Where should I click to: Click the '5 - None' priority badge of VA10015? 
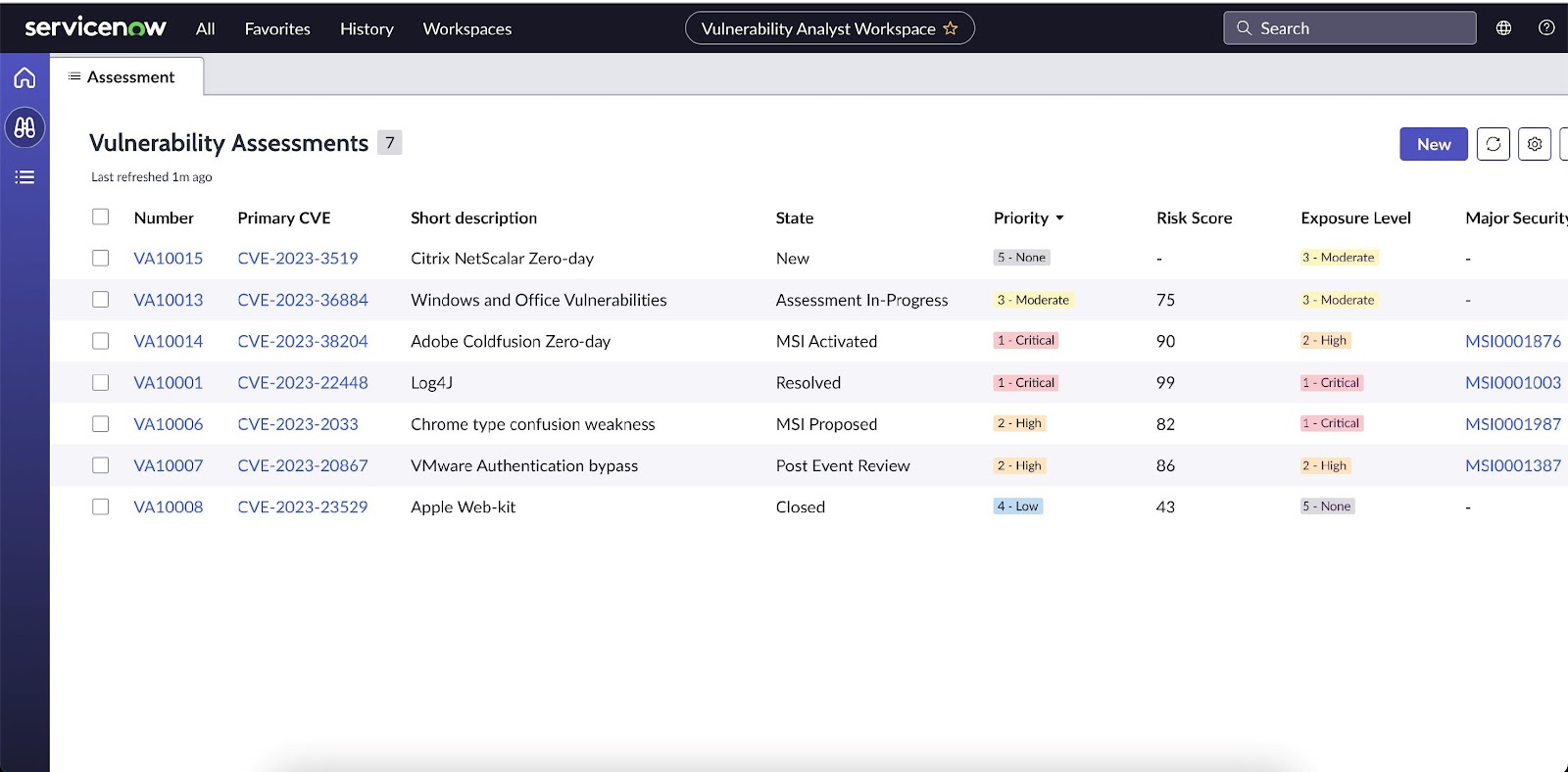[1021, 258]
